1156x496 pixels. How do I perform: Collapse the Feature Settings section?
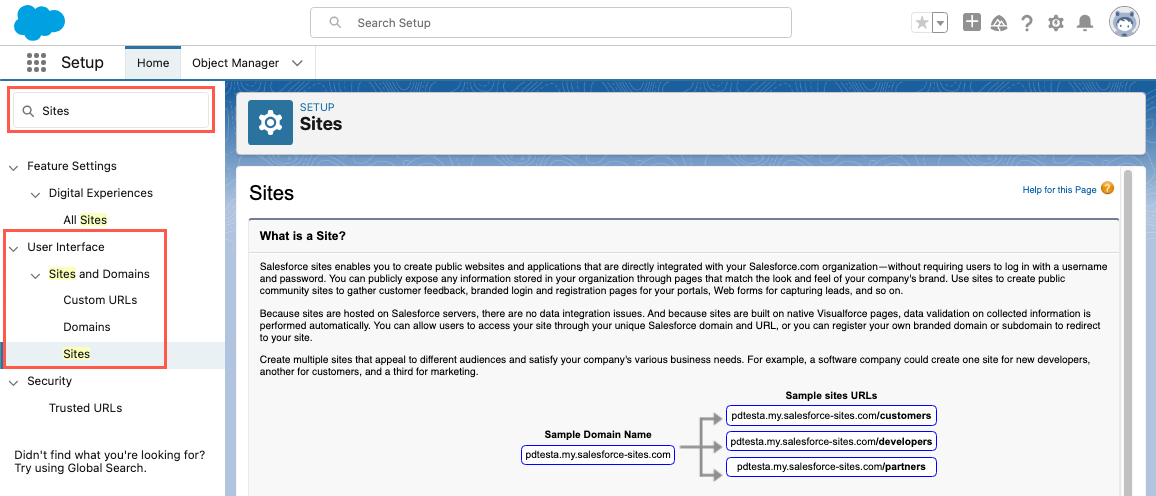(14, 166)
